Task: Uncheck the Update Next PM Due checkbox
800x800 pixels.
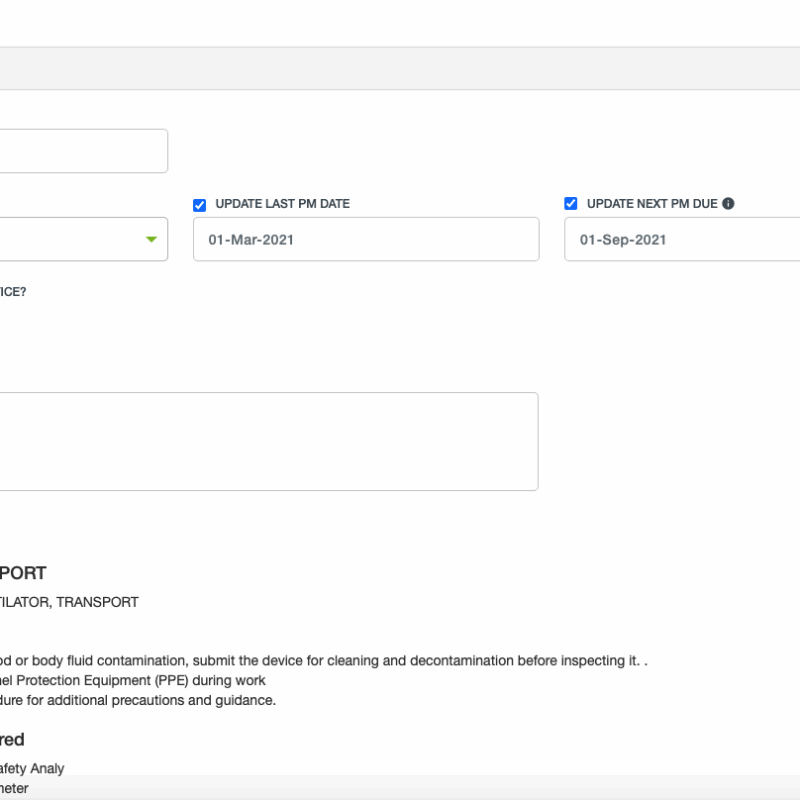Action: [x=571, y=204]
